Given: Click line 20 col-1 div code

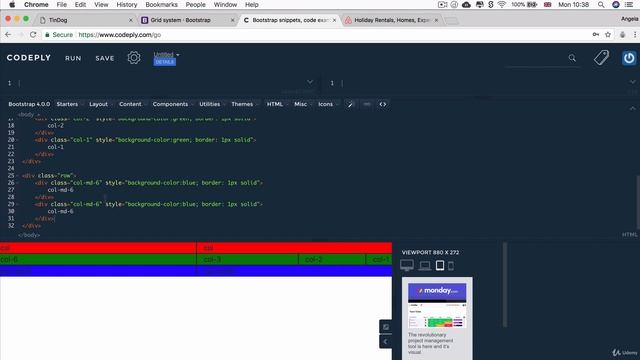Looking at the screenshot, I should point(146,140).
